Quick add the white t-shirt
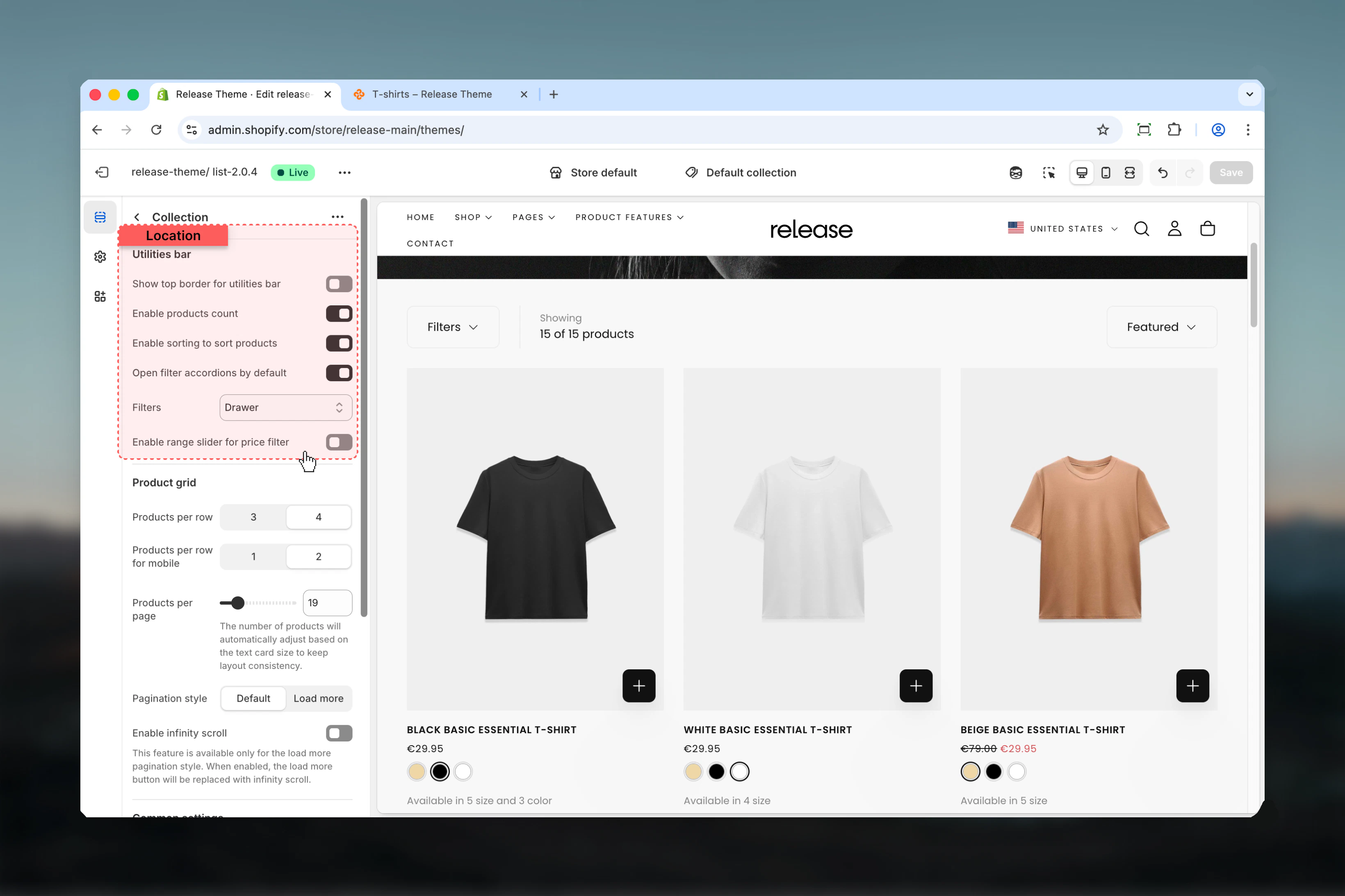The image size is (1345, 896). (x=916, y=685)
